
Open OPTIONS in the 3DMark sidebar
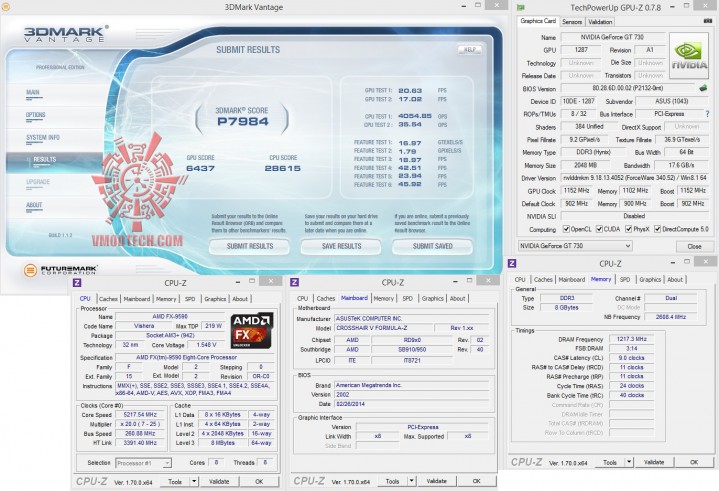click(x=35, y=115)
